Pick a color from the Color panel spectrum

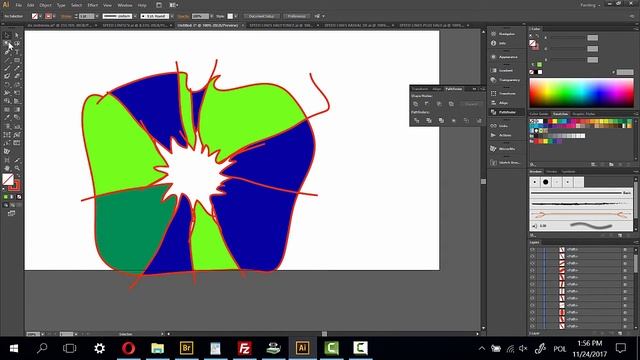[582, 93]
